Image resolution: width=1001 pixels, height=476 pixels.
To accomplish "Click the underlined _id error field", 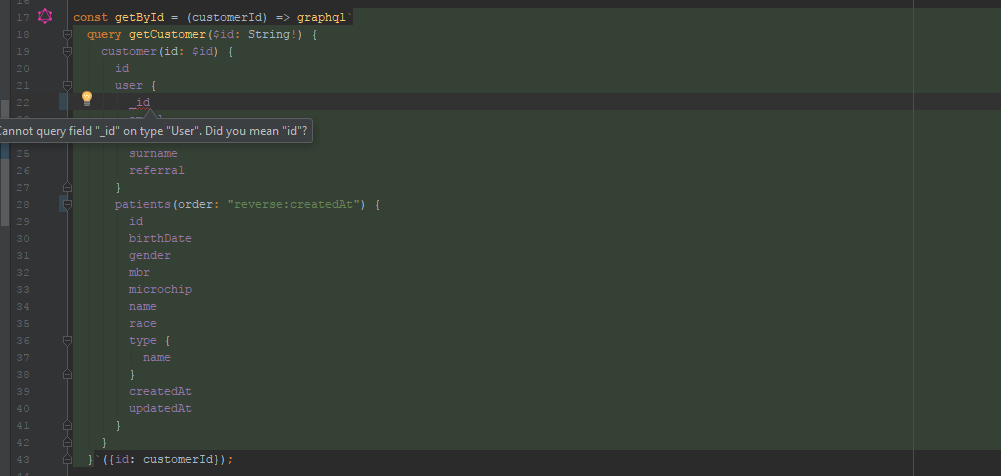I will pos(143,102).
